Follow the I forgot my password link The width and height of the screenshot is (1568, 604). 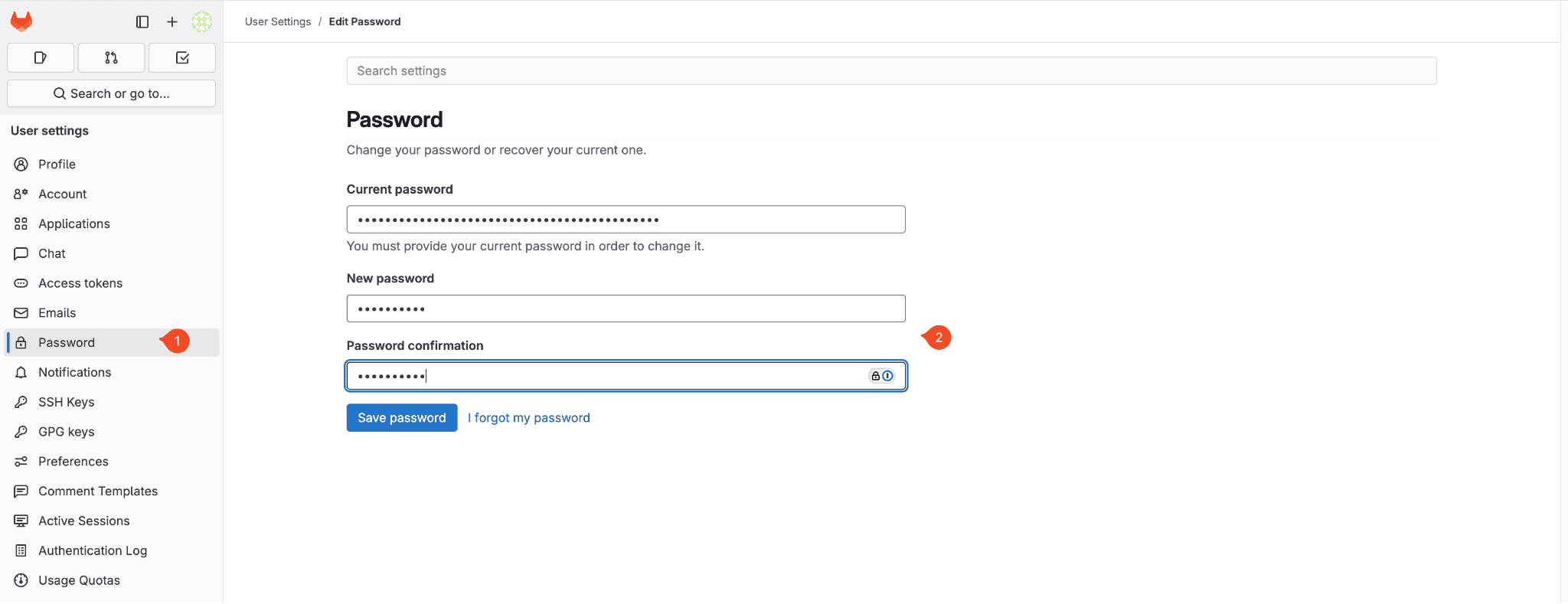click(x=529, y=418)
